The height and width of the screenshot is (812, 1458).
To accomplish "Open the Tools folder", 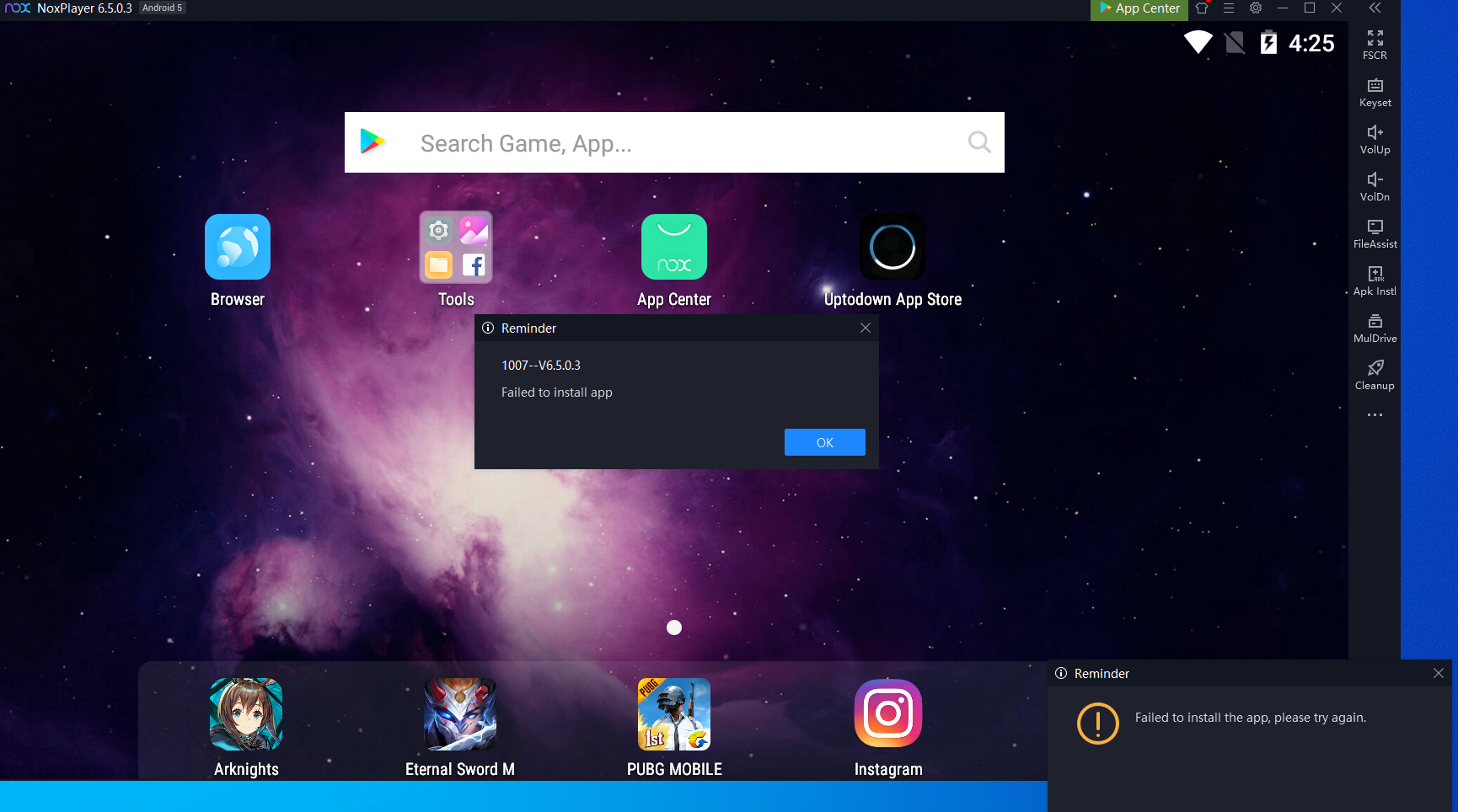I will point(456,247).
